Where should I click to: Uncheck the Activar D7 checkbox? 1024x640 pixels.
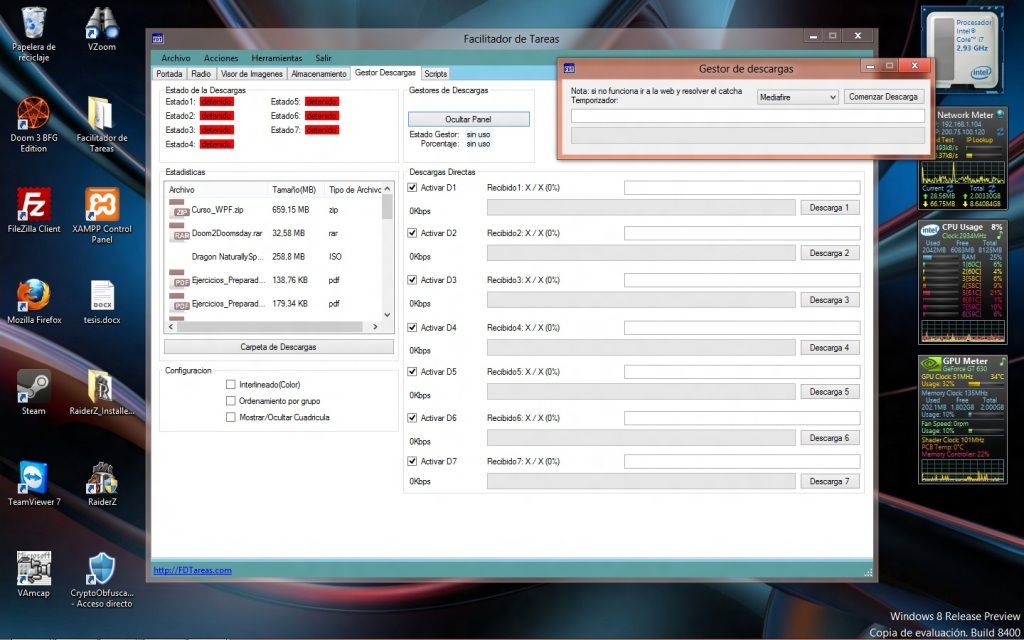pyautogui.click(x=412, y=461)
